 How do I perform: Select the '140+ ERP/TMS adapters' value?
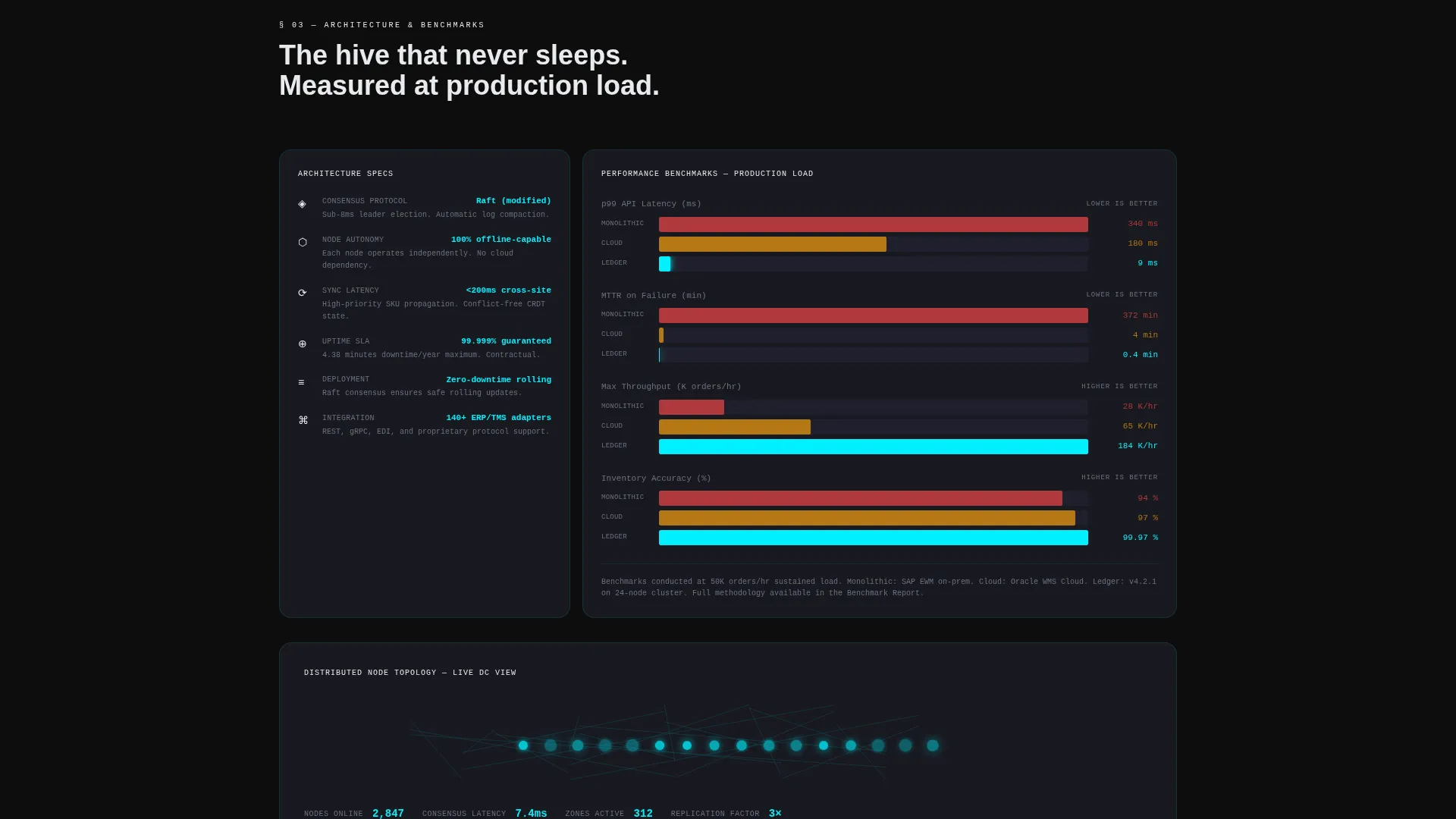pyautogui.click(x=498, y=418)
